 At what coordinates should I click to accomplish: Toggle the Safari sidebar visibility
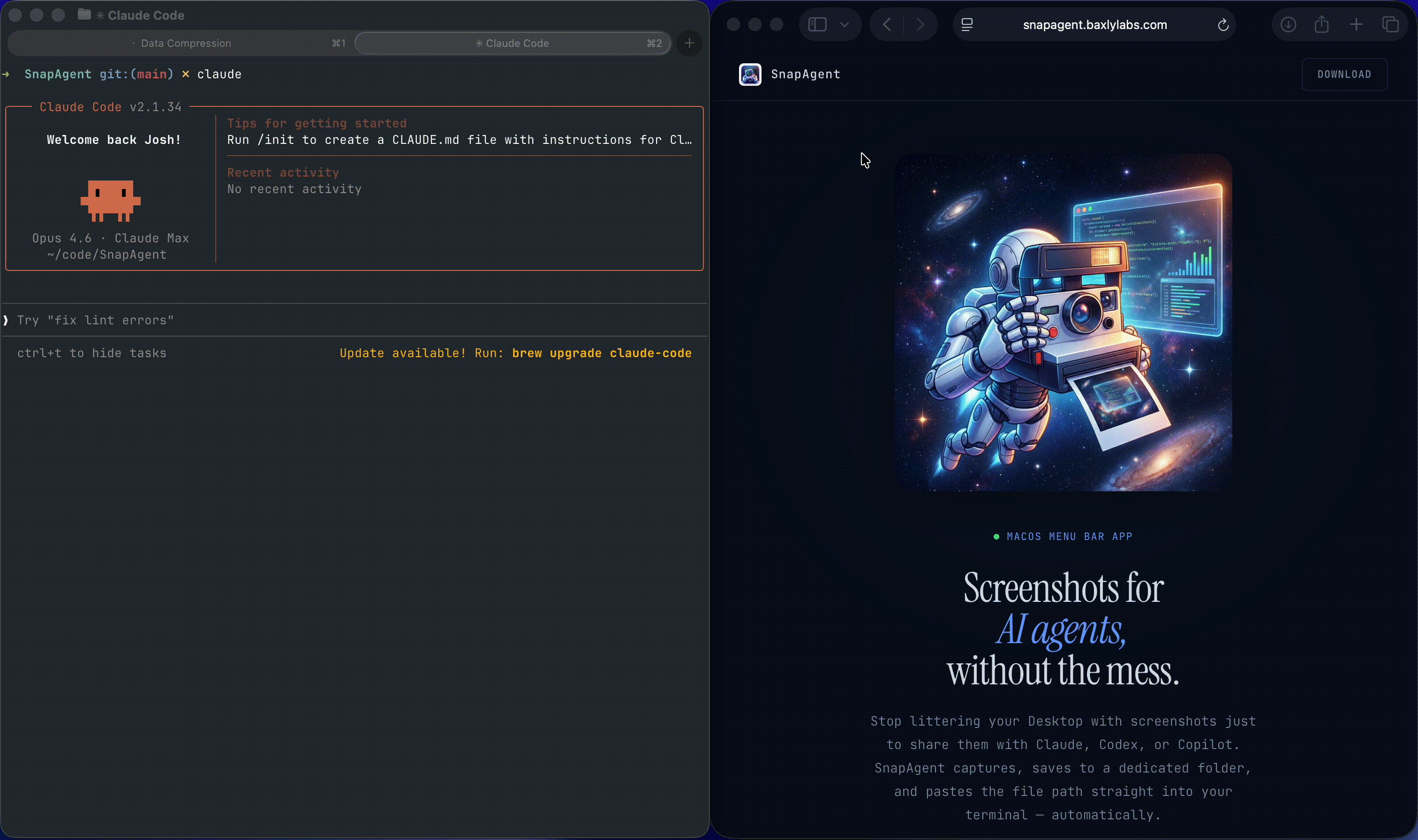click(x=816, y=24)
